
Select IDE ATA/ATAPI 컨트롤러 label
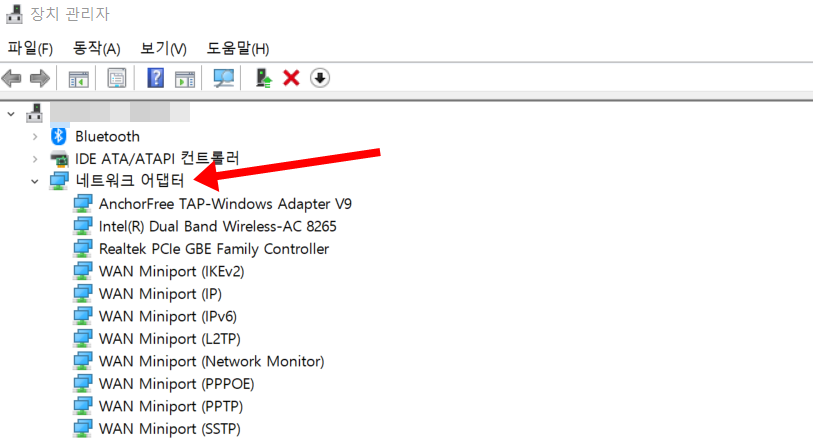157,158
